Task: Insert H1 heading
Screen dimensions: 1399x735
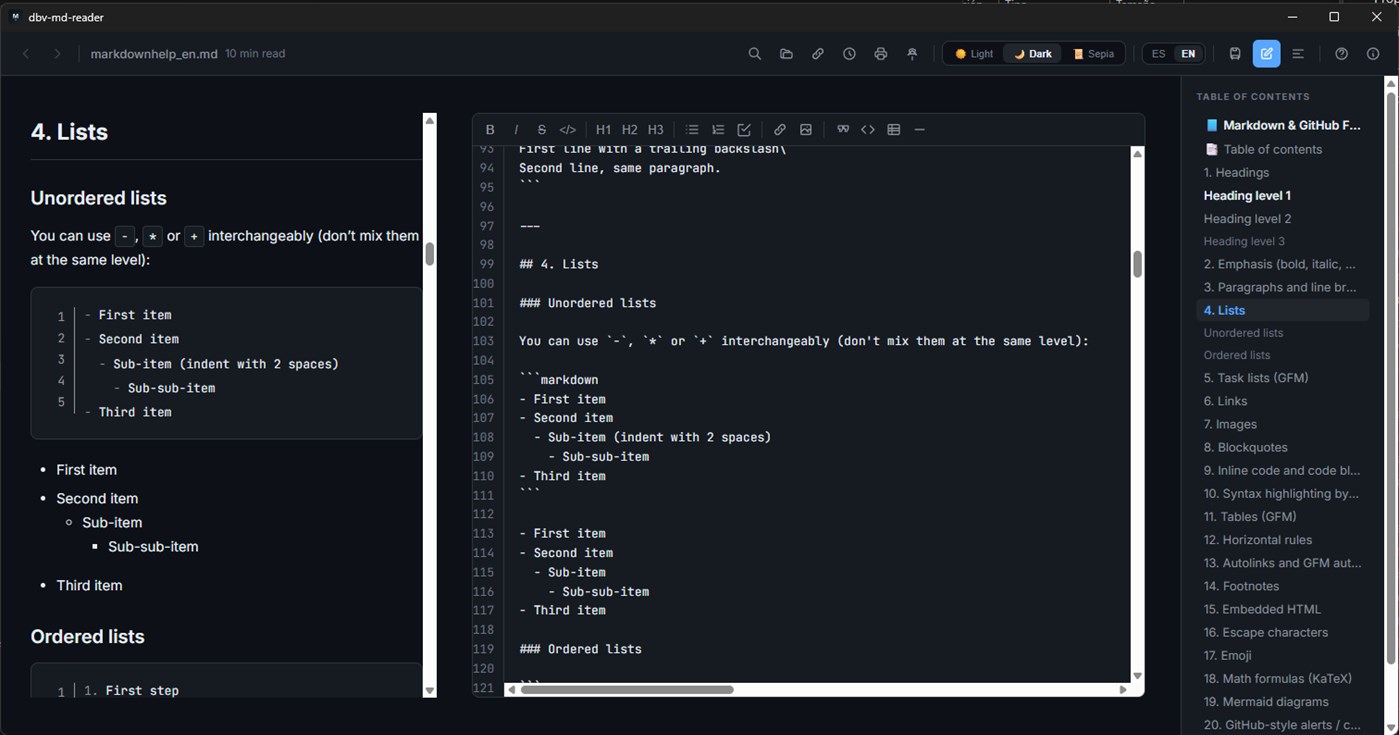Action: click(603, 130)
